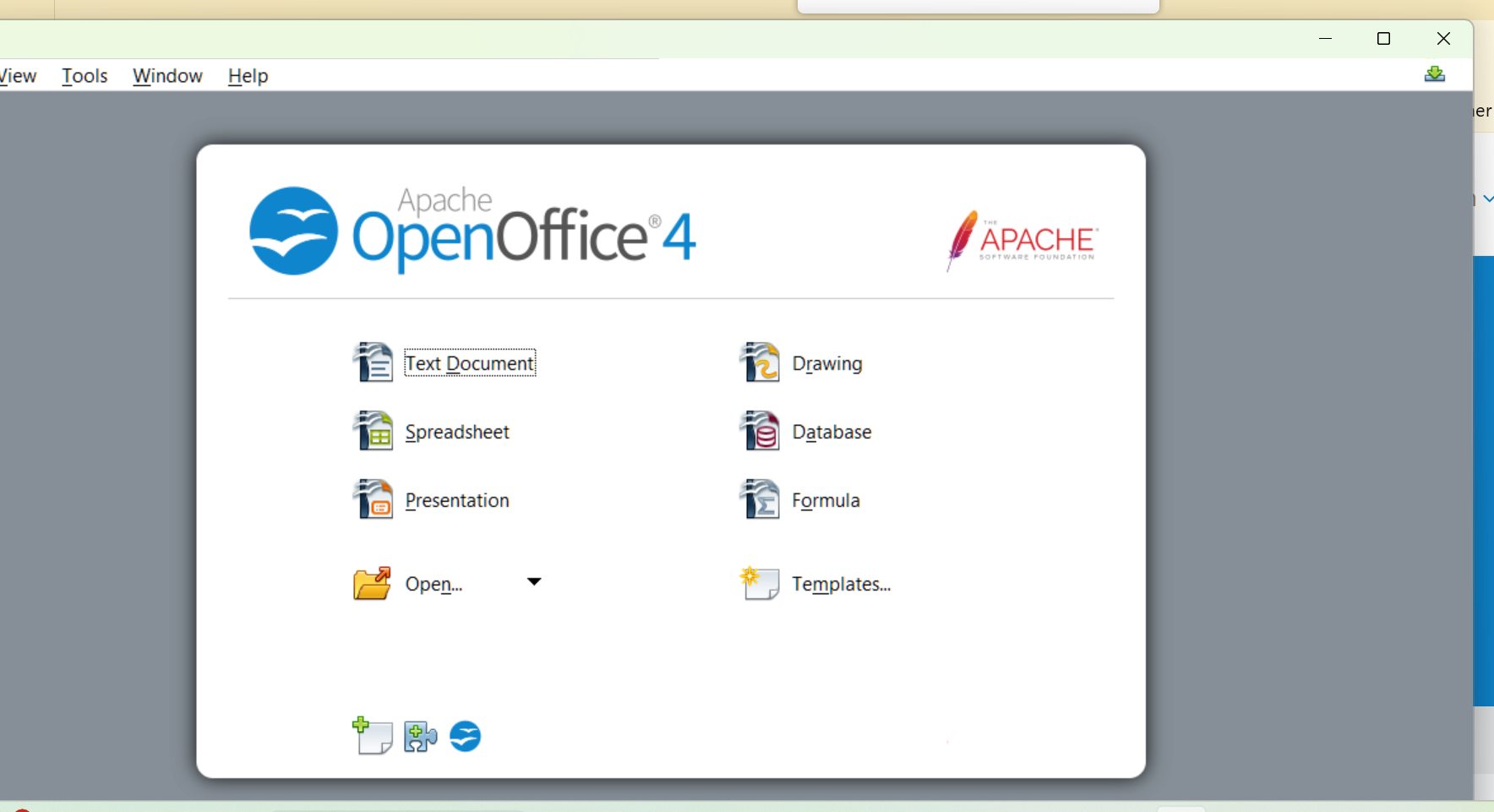Open a new Text Document via label
1494x812 pixels.
point(470,363)
